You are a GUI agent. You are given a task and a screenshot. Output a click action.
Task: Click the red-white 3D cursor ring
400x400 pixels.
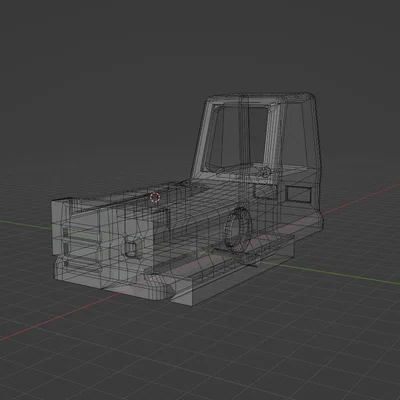click(155, 197)
